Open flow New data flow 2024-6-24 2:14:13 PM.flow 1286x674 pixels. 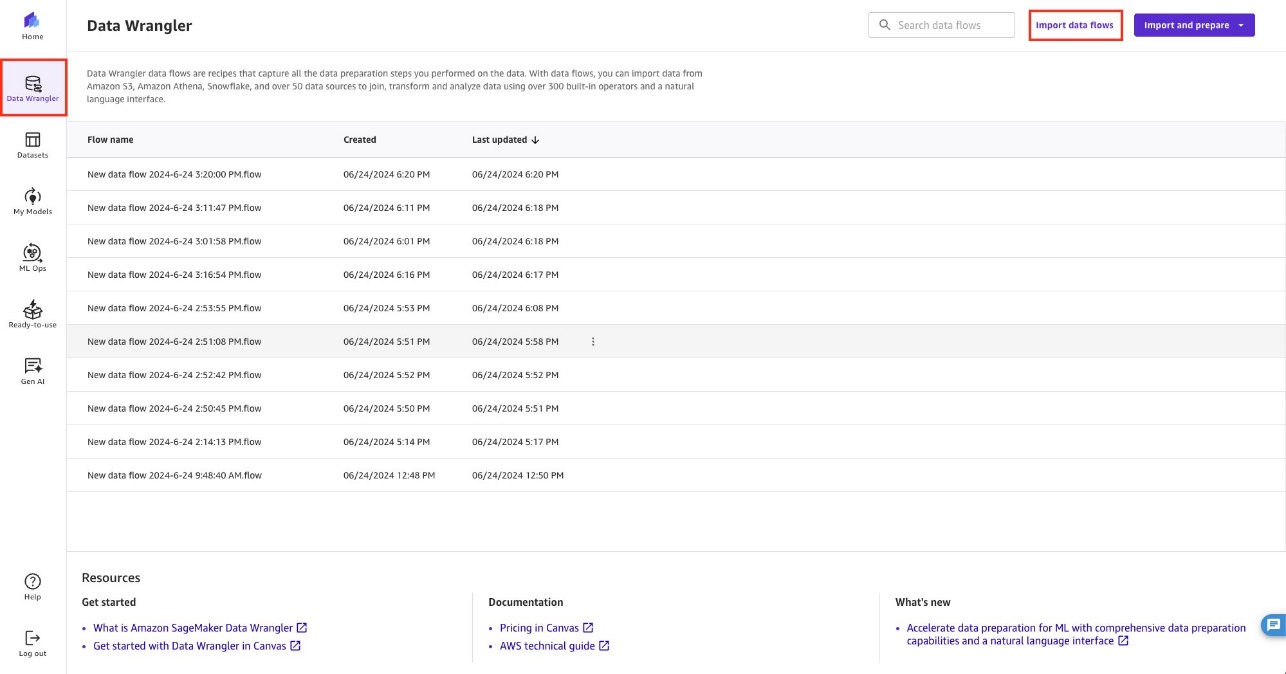click(x=174, y=442)
